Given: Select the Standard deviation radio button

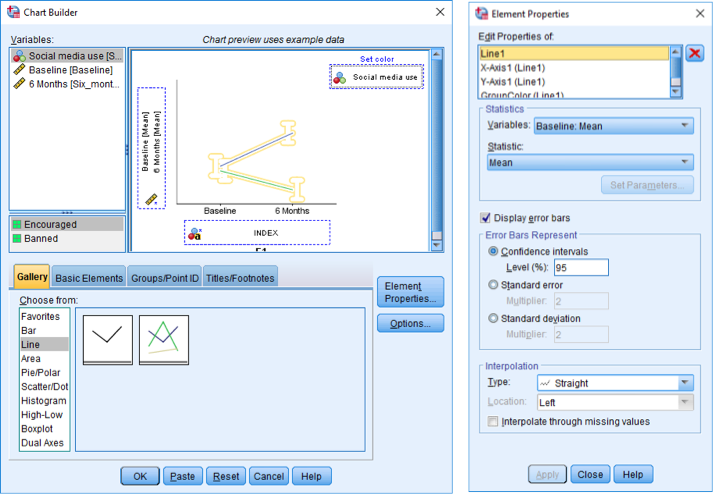Looking at the screenshot, I should pyautogui.click(x=492, y=318).
